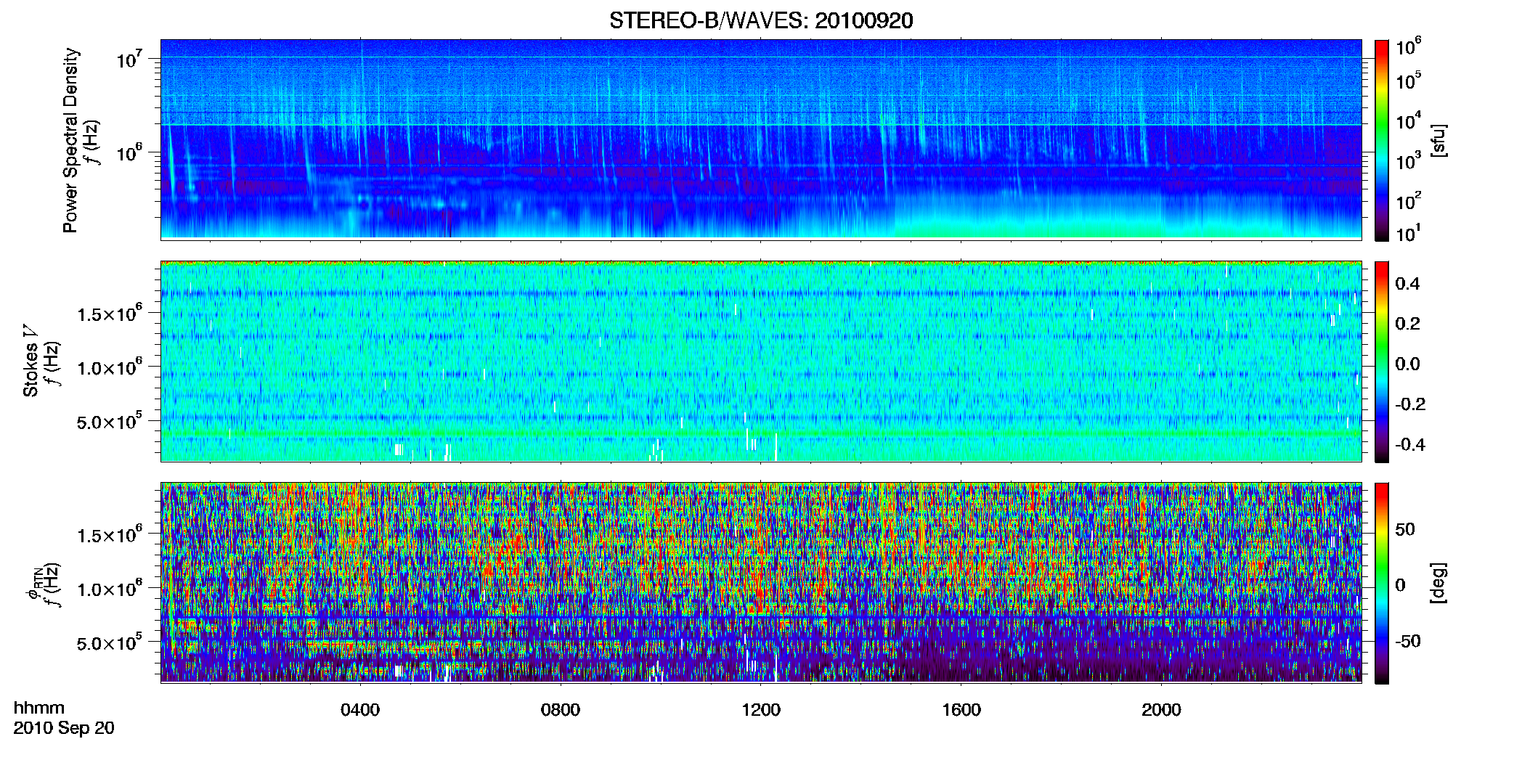
Task: Click the phi RTN spectrogram panel
Action: click(761, 583)
